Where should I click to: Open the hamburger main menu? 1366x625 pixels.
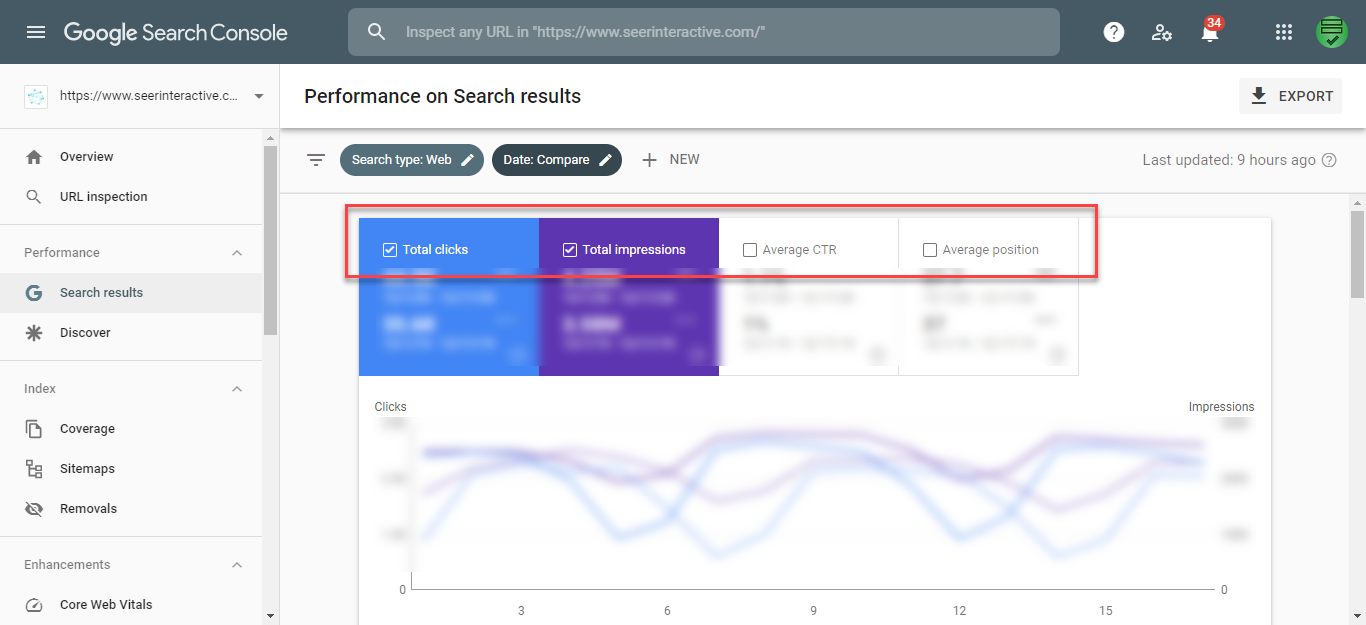pyautogui.click(x=36, y=32)
